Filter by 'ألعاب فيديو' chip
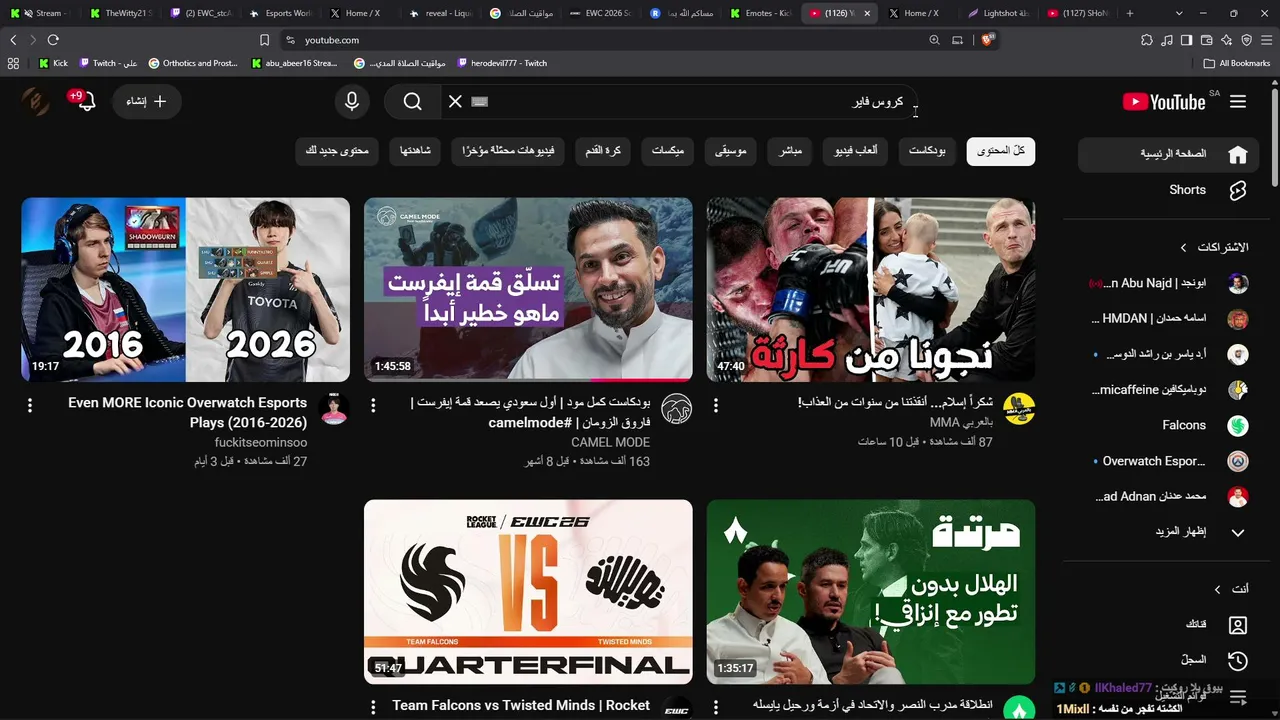Viewport: 1280px width, 720px height. point(855,151)
